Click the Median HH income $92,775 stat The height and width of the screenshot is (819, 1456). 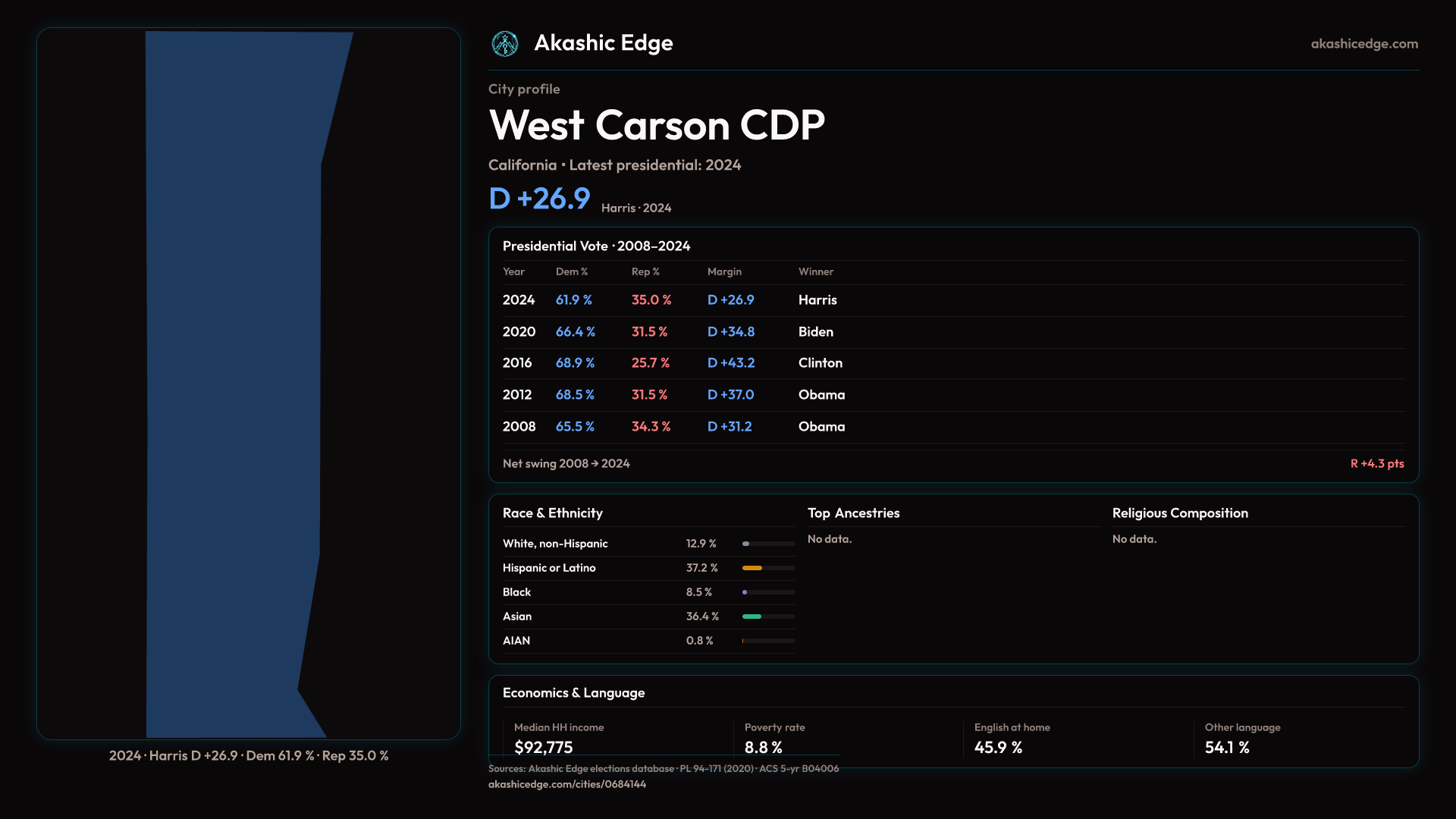[544, 747]
